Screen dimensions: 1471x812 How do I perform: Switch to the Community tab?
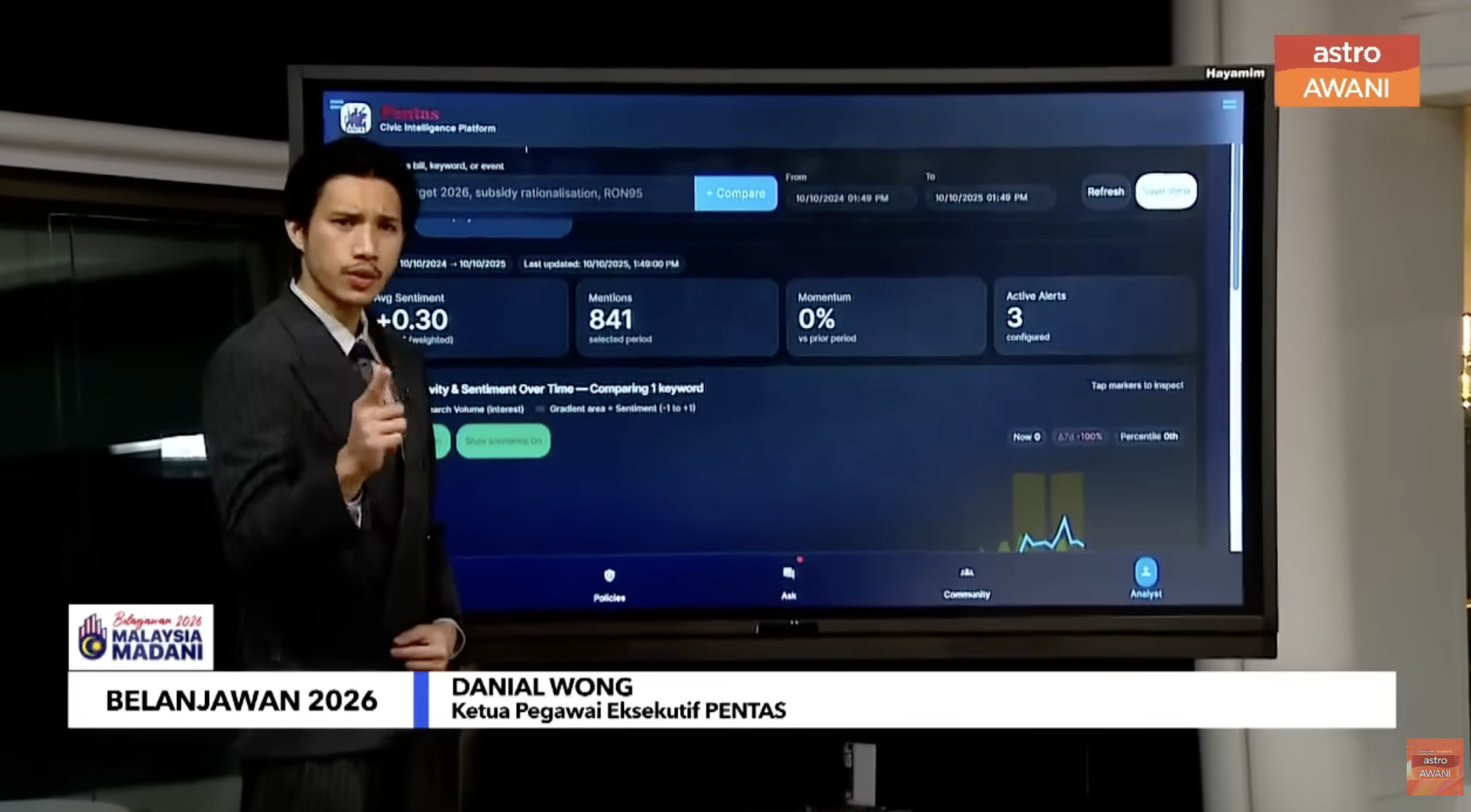[966, 583]
